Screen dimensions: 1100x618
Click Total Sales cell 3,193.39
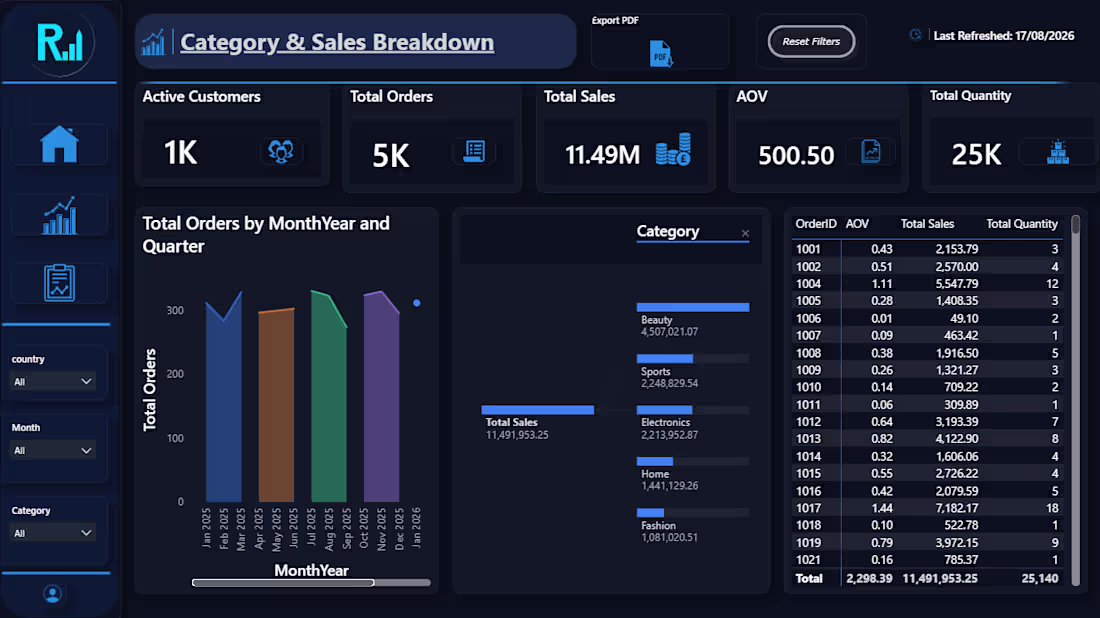point(957,422)
